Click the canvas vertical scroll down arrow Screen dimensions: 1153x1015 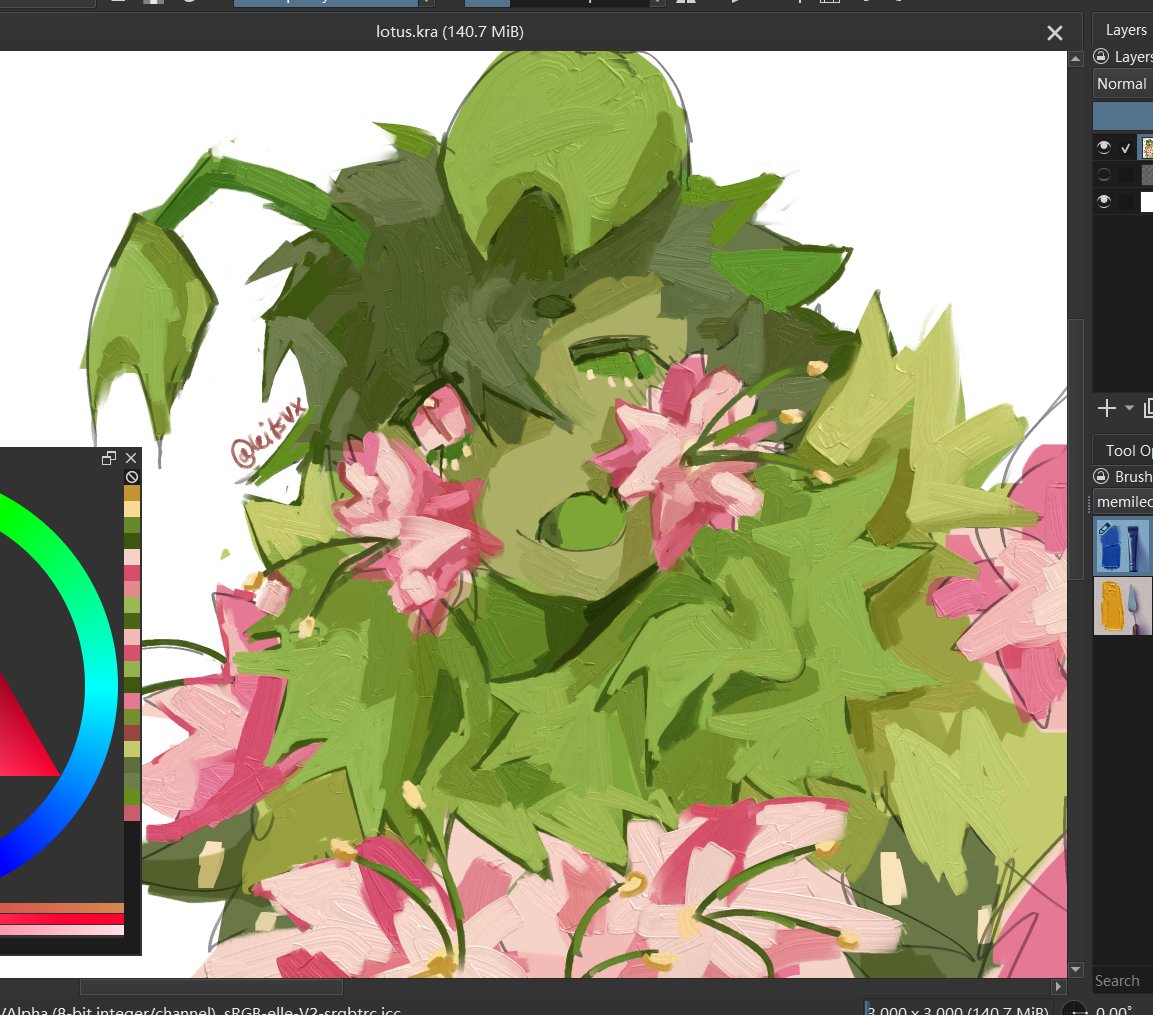[1076, 969]
